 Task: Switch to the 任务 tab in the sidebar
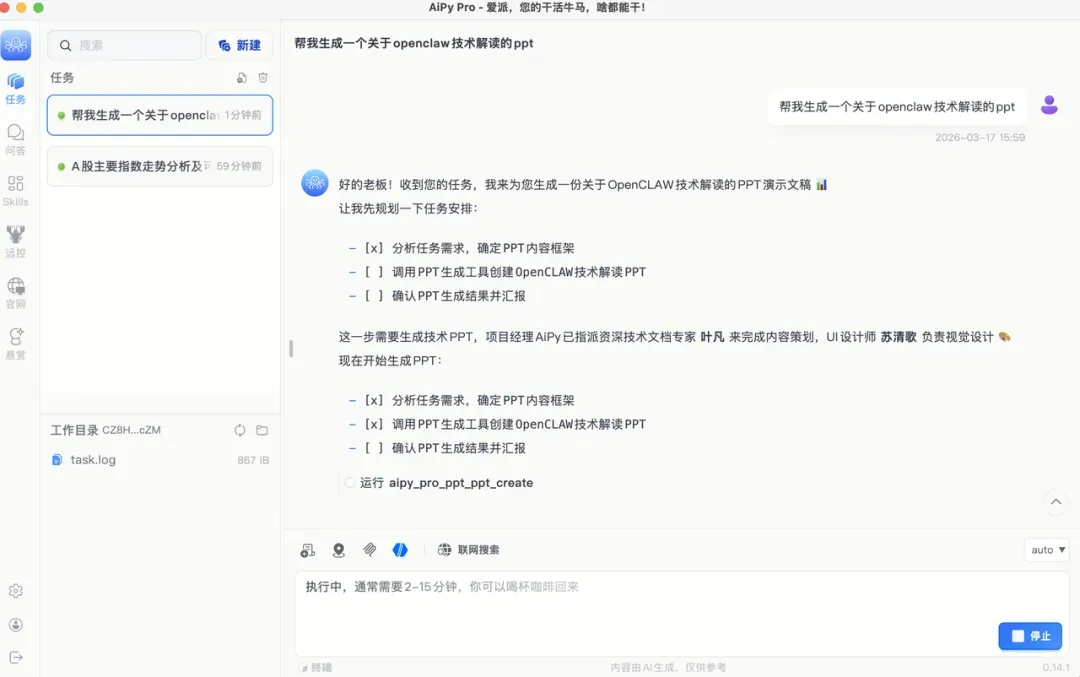pos(15,87)
